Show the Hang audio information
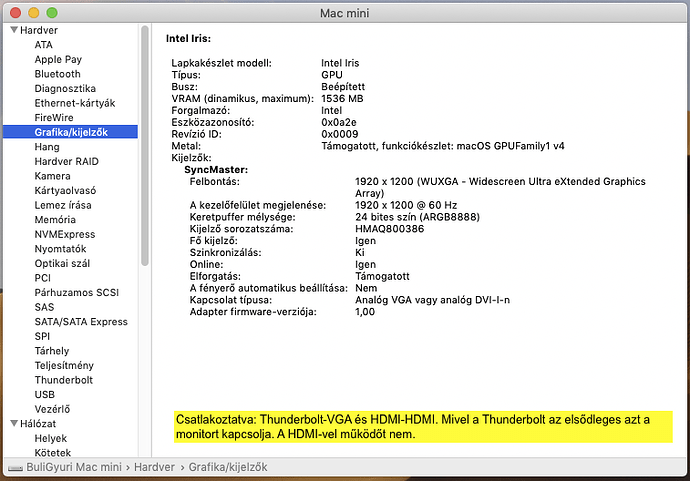Viewport: 690px width, 481px height. point(47,147)
